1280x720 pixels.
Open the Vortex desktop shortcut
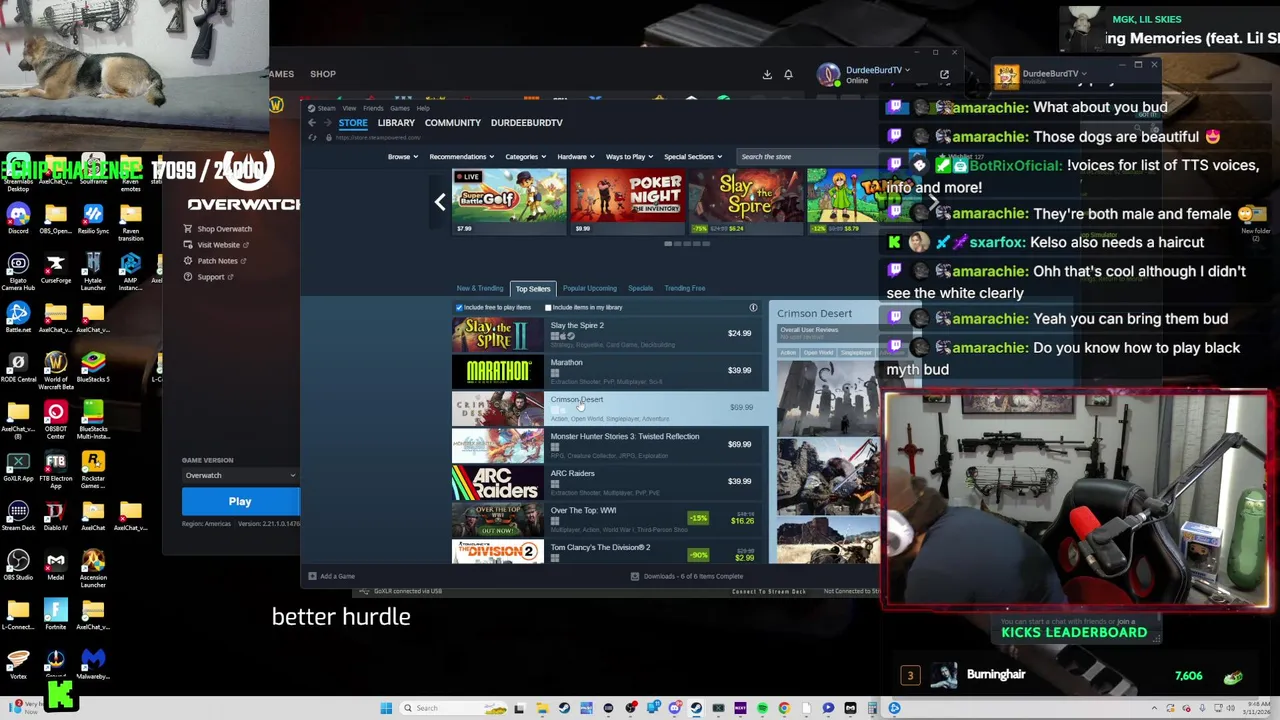[x=18, y=664]
